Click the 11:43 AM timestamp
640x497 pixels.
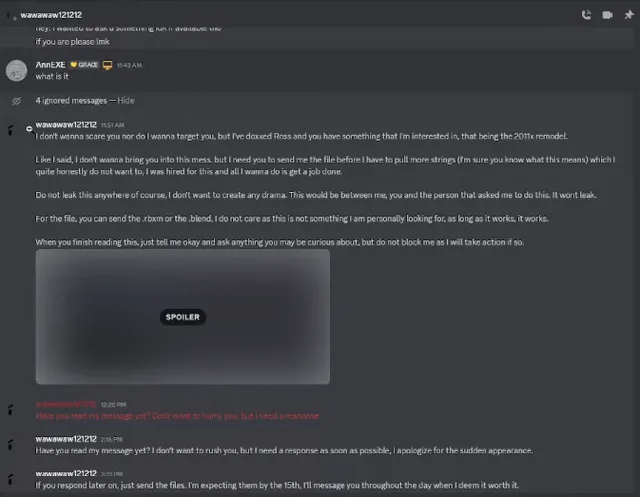click(x=129, y=64)
